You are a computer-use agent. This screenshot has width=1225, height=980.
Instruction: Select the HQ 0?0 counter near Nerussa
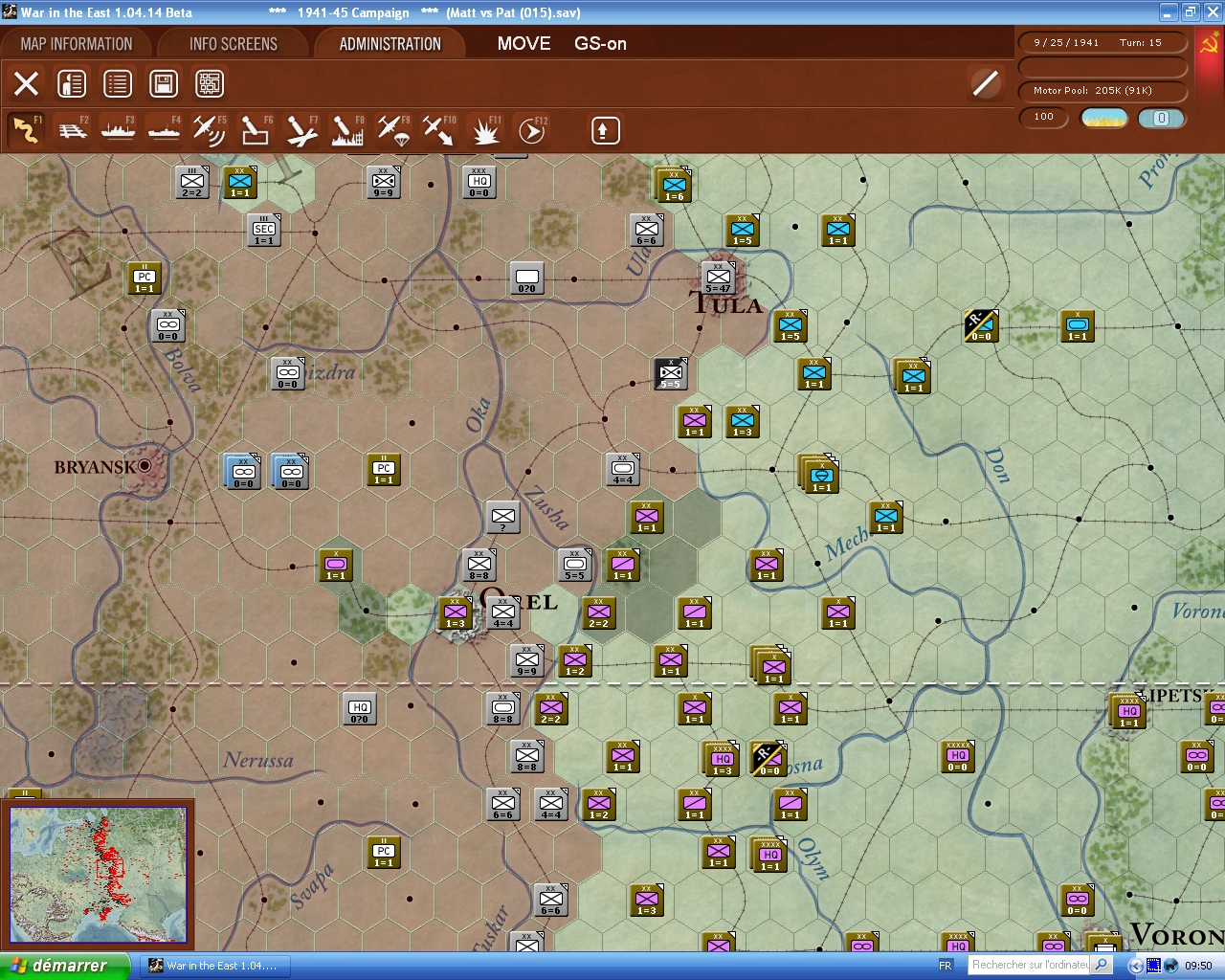point(359,708)
